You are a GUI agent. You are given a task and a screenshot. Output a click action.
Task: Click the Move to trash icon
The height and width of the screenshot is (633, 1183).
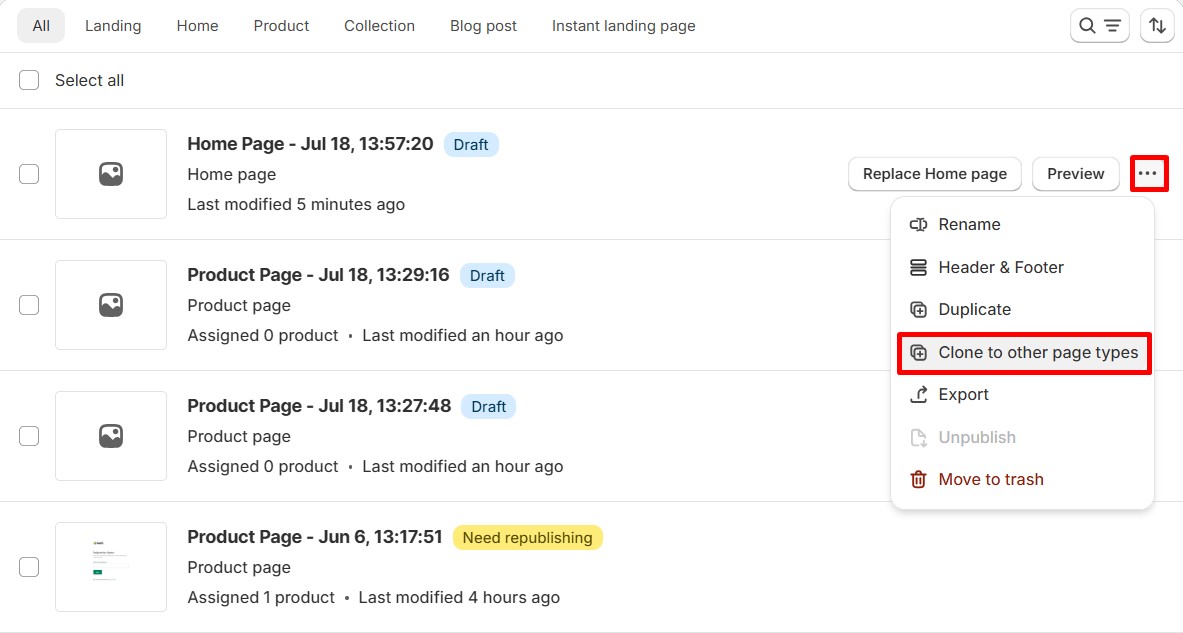pos(918,480)
